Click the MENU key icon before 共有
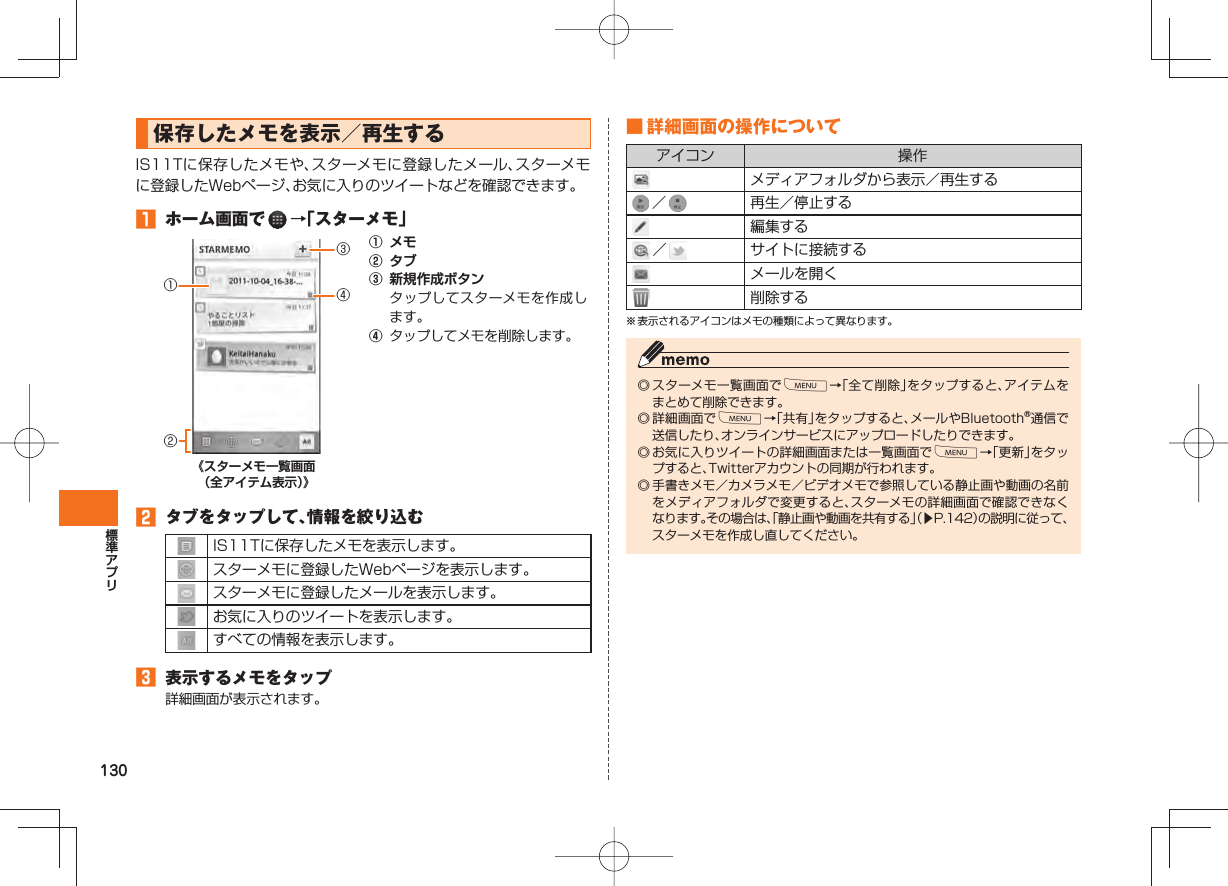1228x886 pixels. pyautogui.click(x=740, y=417)
